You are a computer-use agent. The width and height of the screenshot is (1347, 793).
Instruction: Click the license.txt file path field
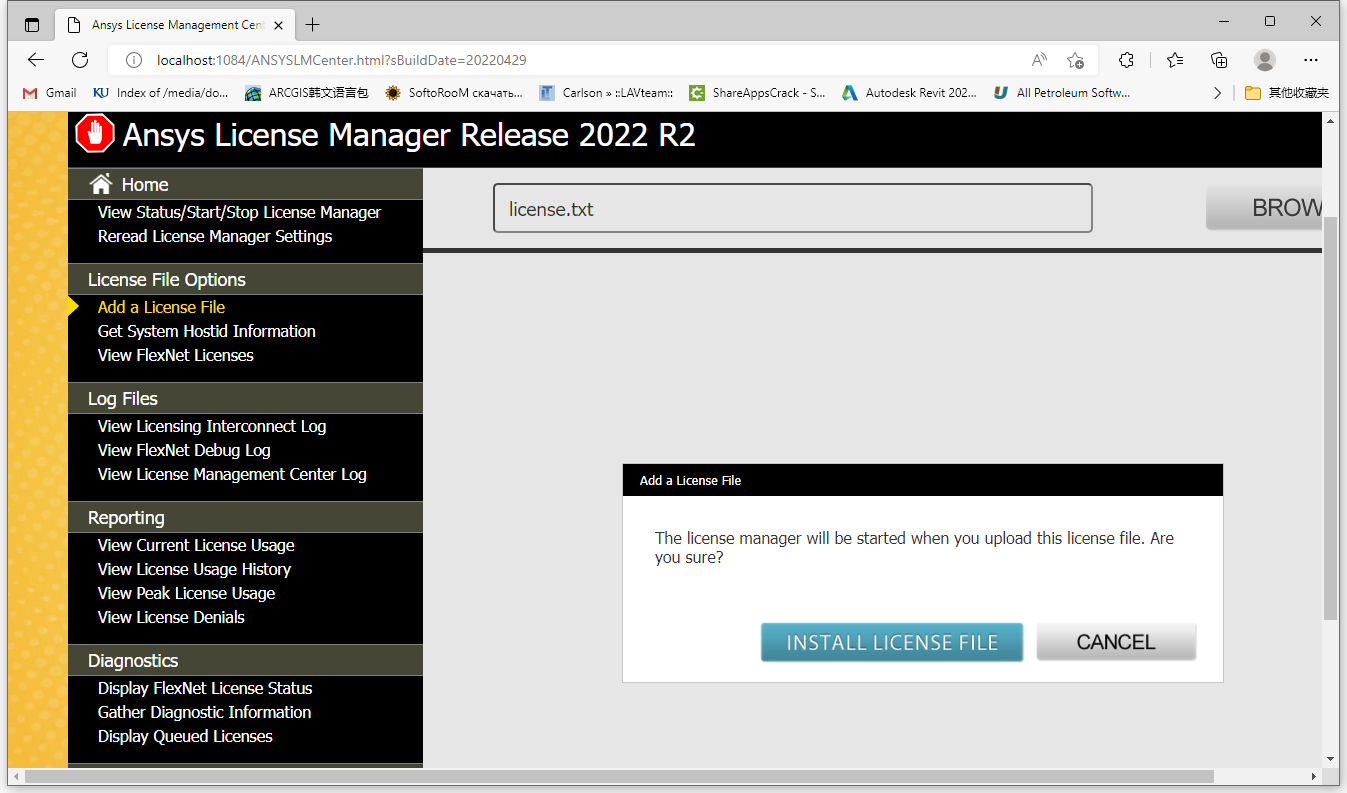[x=792, y=209]
